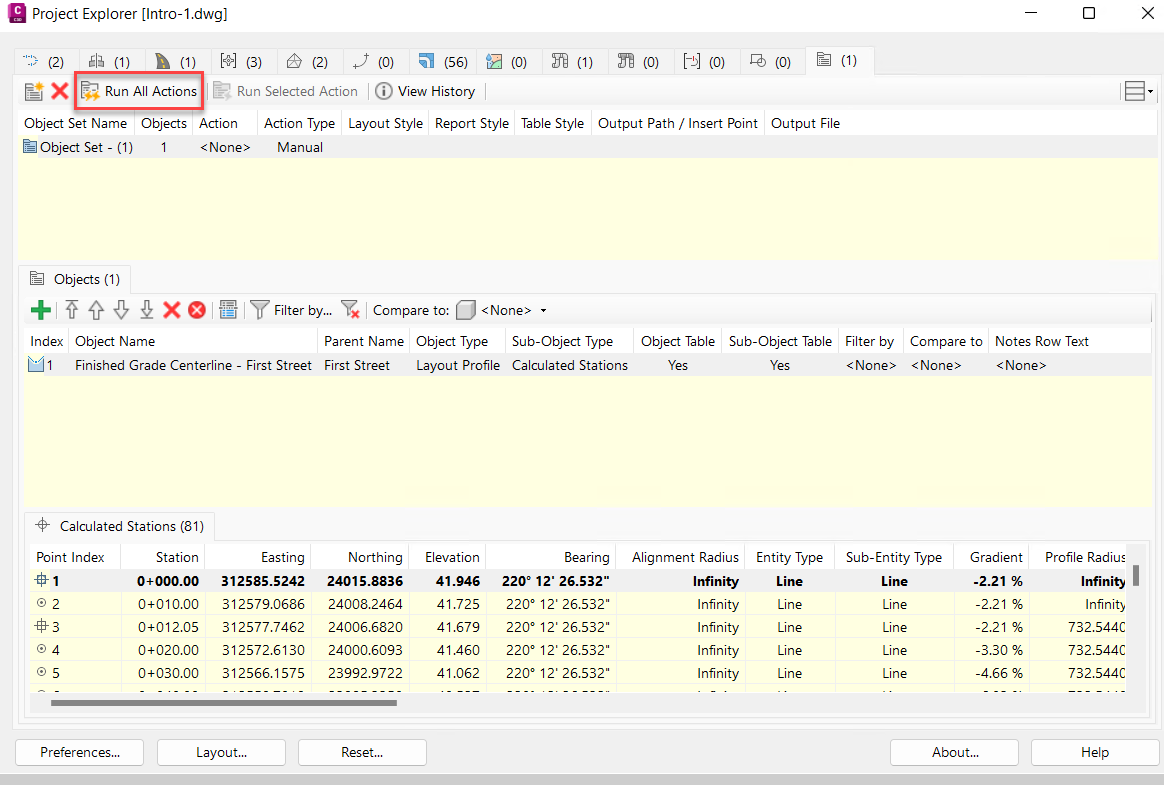
Task: Click the vertical scrollbar of stations table
Action: click(x=1136, y=575)
